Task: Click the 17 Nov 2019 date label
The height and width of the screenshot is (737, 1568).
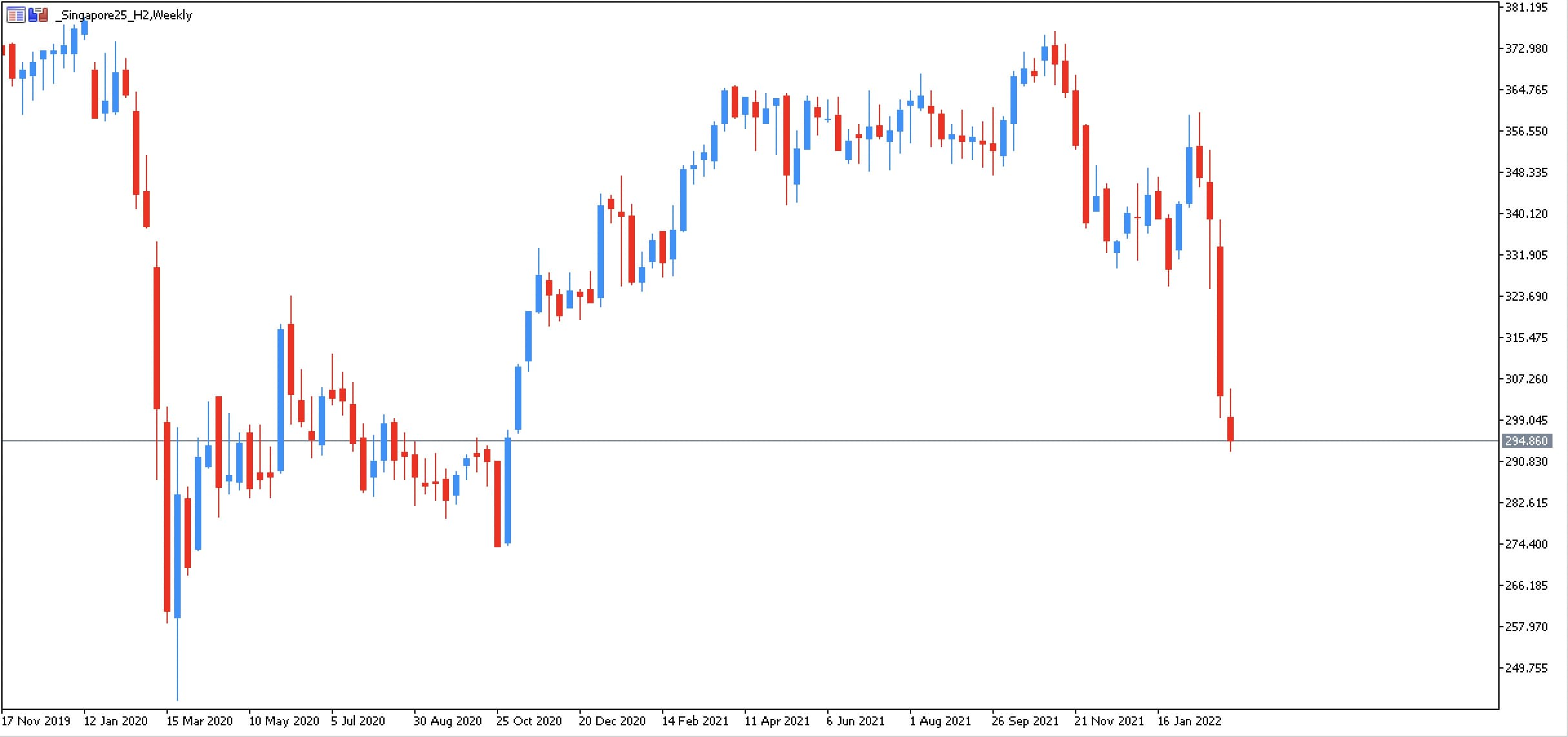Action: pos(36,721)
